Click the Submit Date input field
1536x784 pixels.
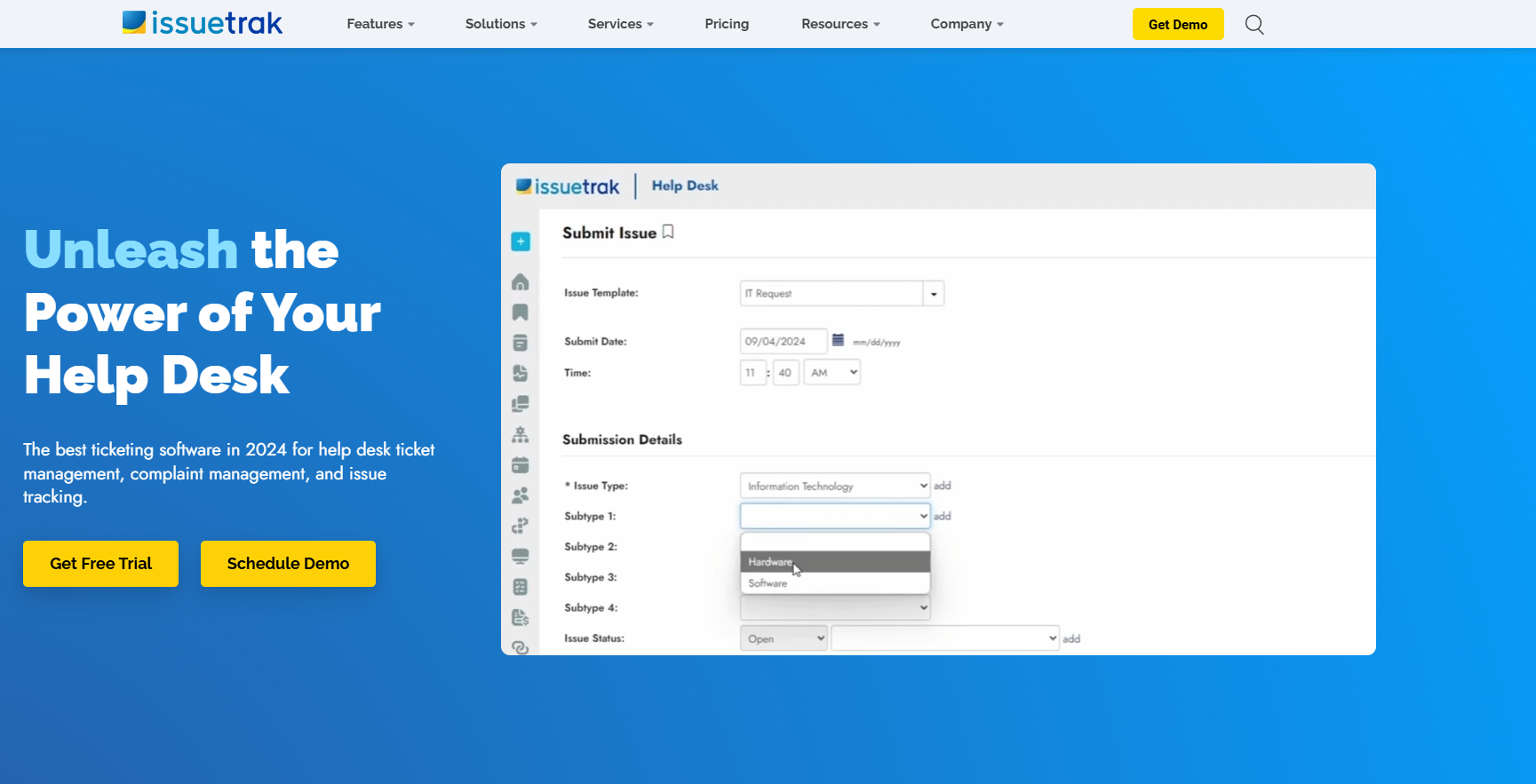coord(783,341)
